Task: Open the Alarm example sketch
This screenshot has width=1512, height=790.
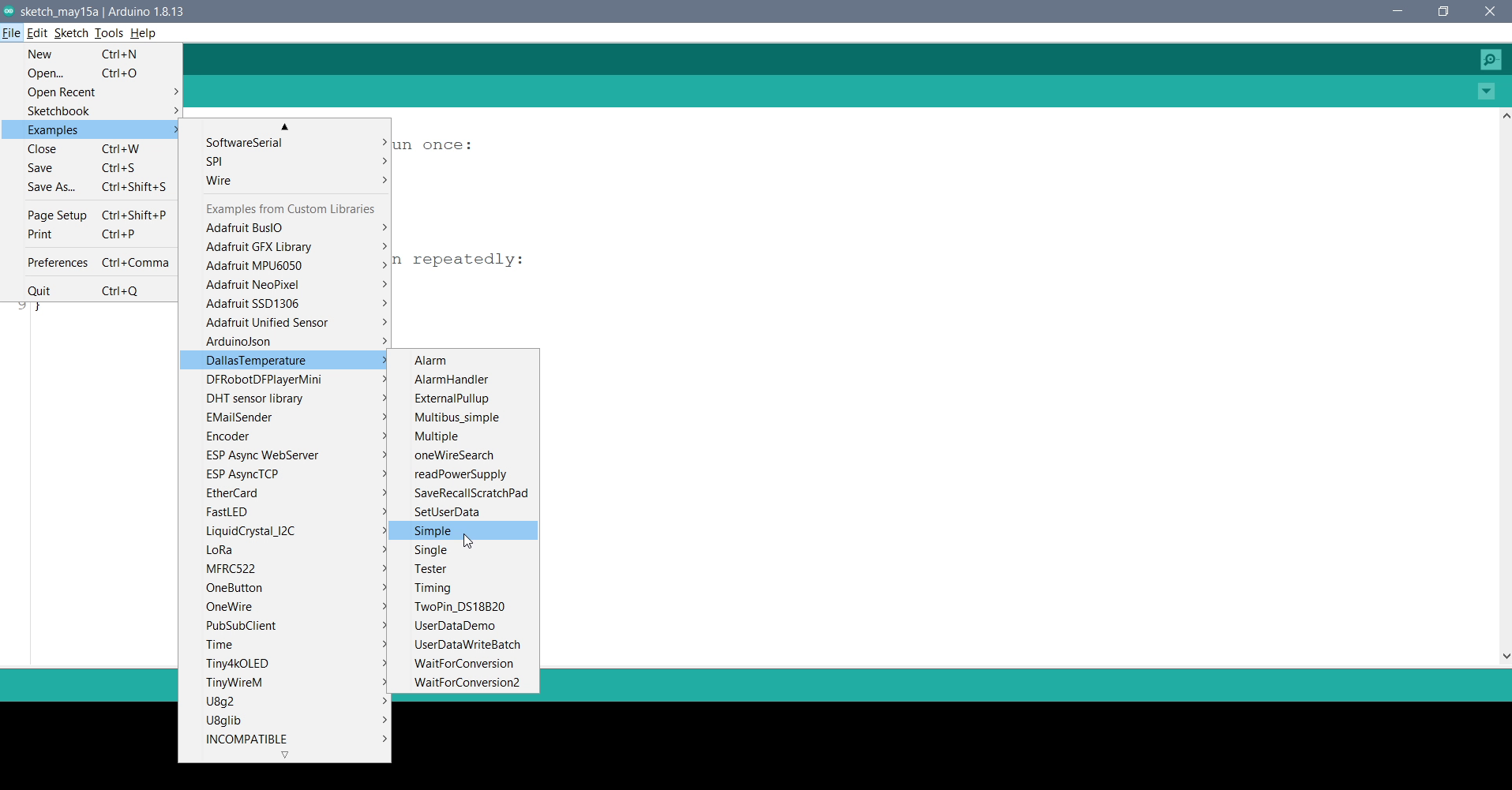Action: [463, 361]
